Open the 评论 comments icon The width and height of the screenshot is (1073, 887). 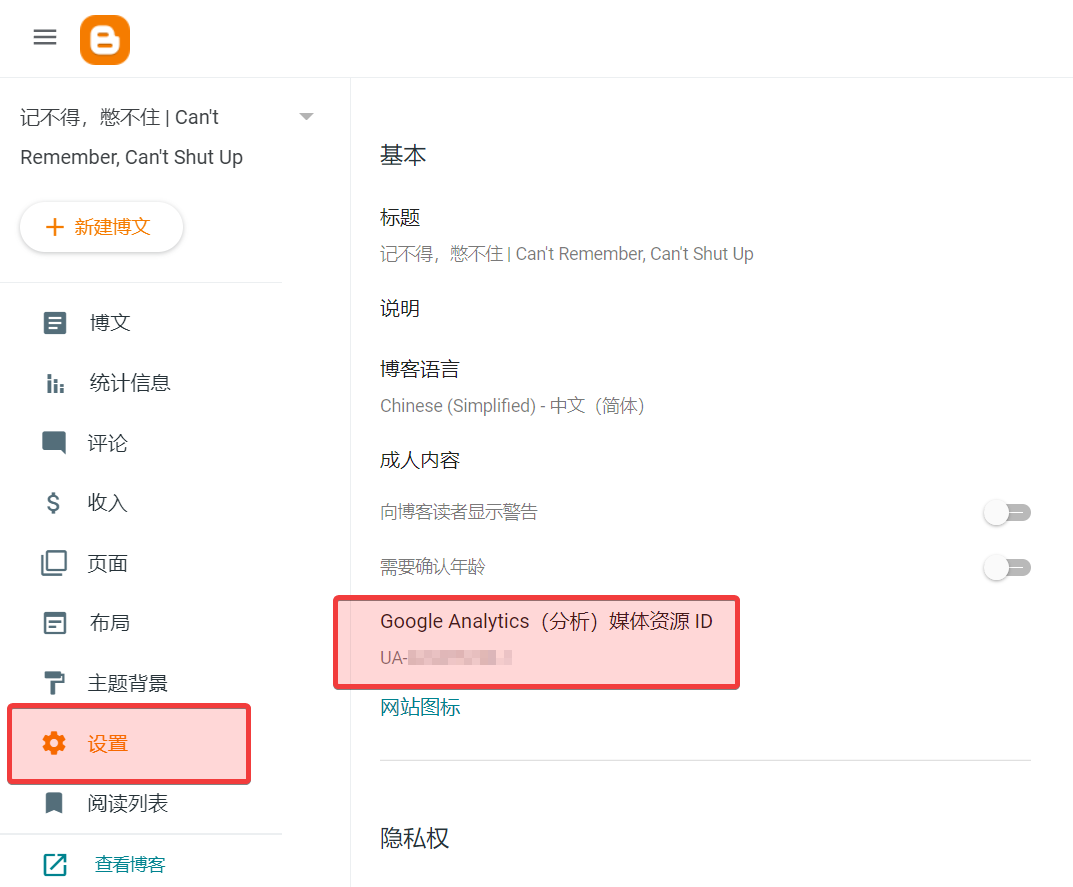tap(54, 443)
